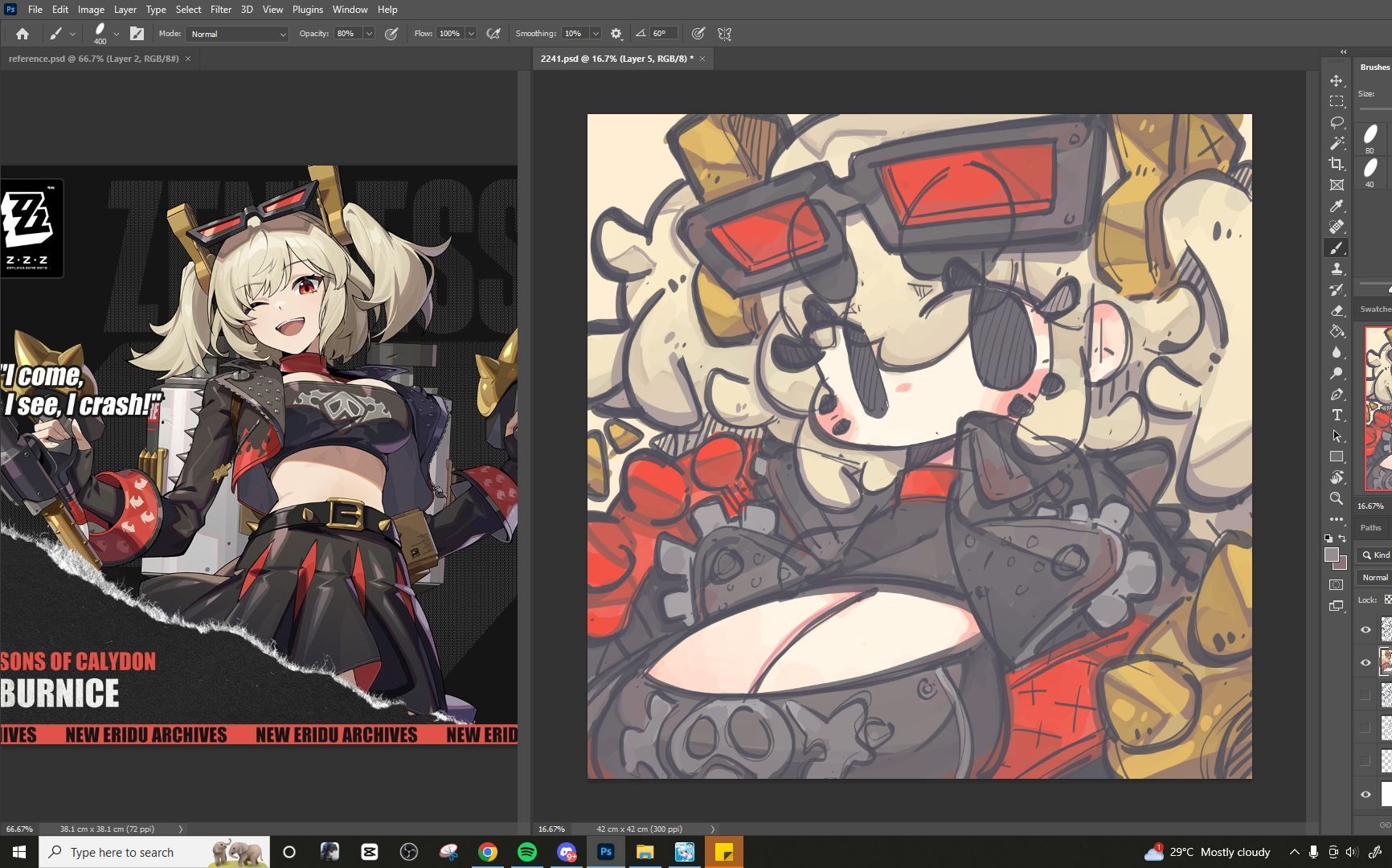This screenshot has height=868, width=1392.
Task: Open the layer blend mode Normal dropdown
Action: (1374, 577)
